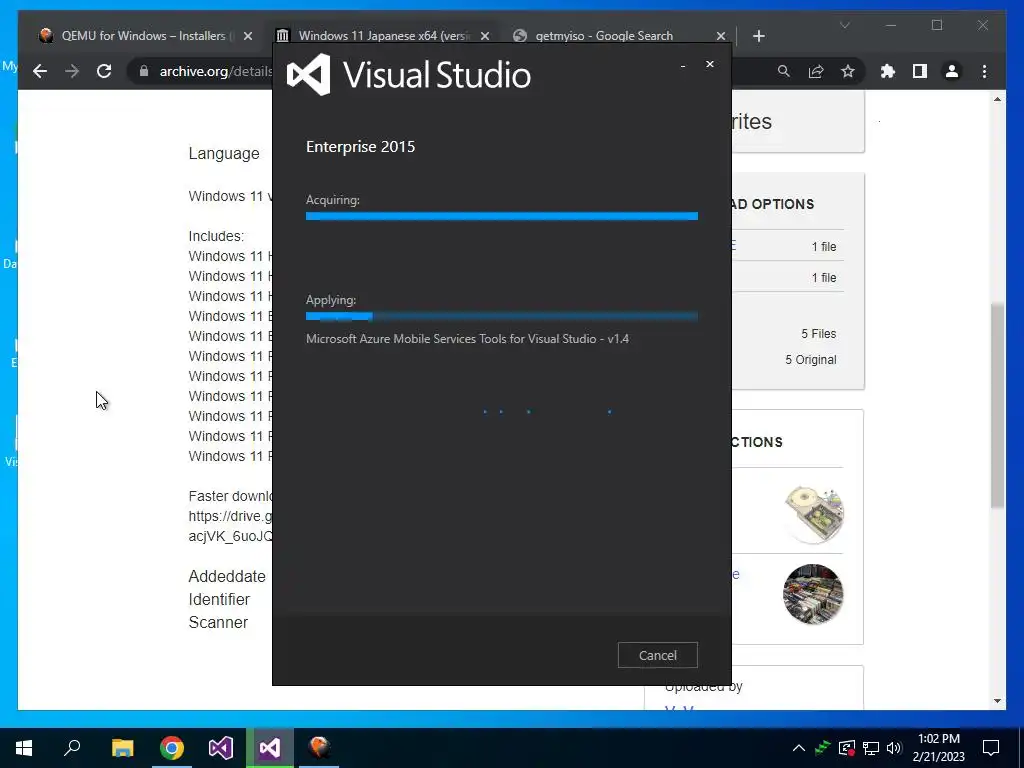This screenshot has width=1024, height=768.
Task: Open Google Chrome from the taskbar
Action: (172, 748)
